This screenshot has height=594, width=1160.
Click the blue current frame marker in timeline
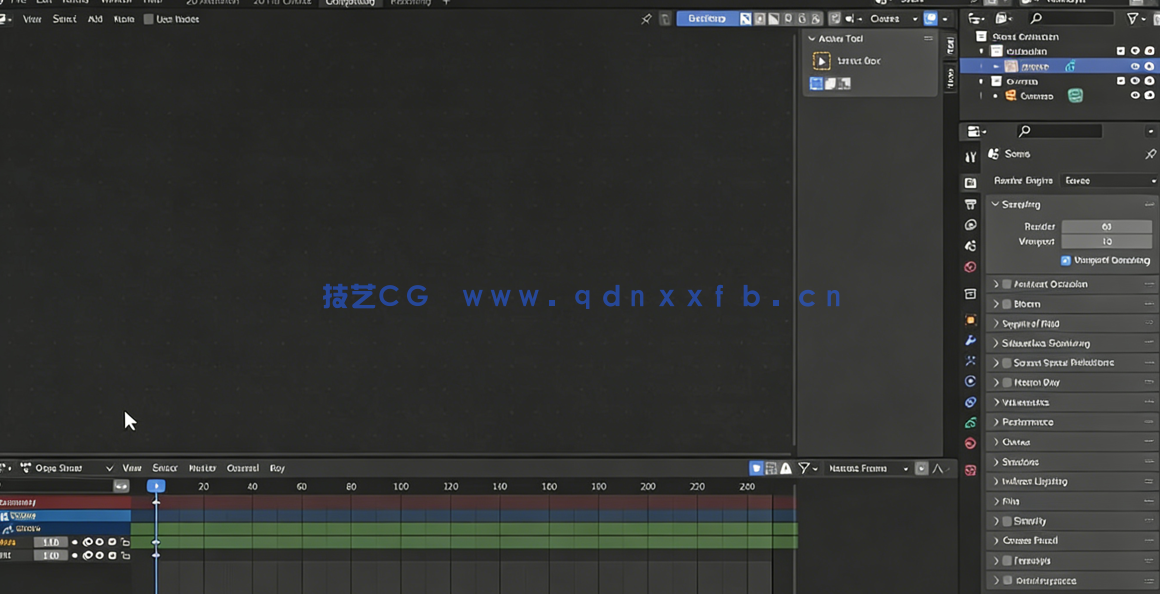[156, 486]
